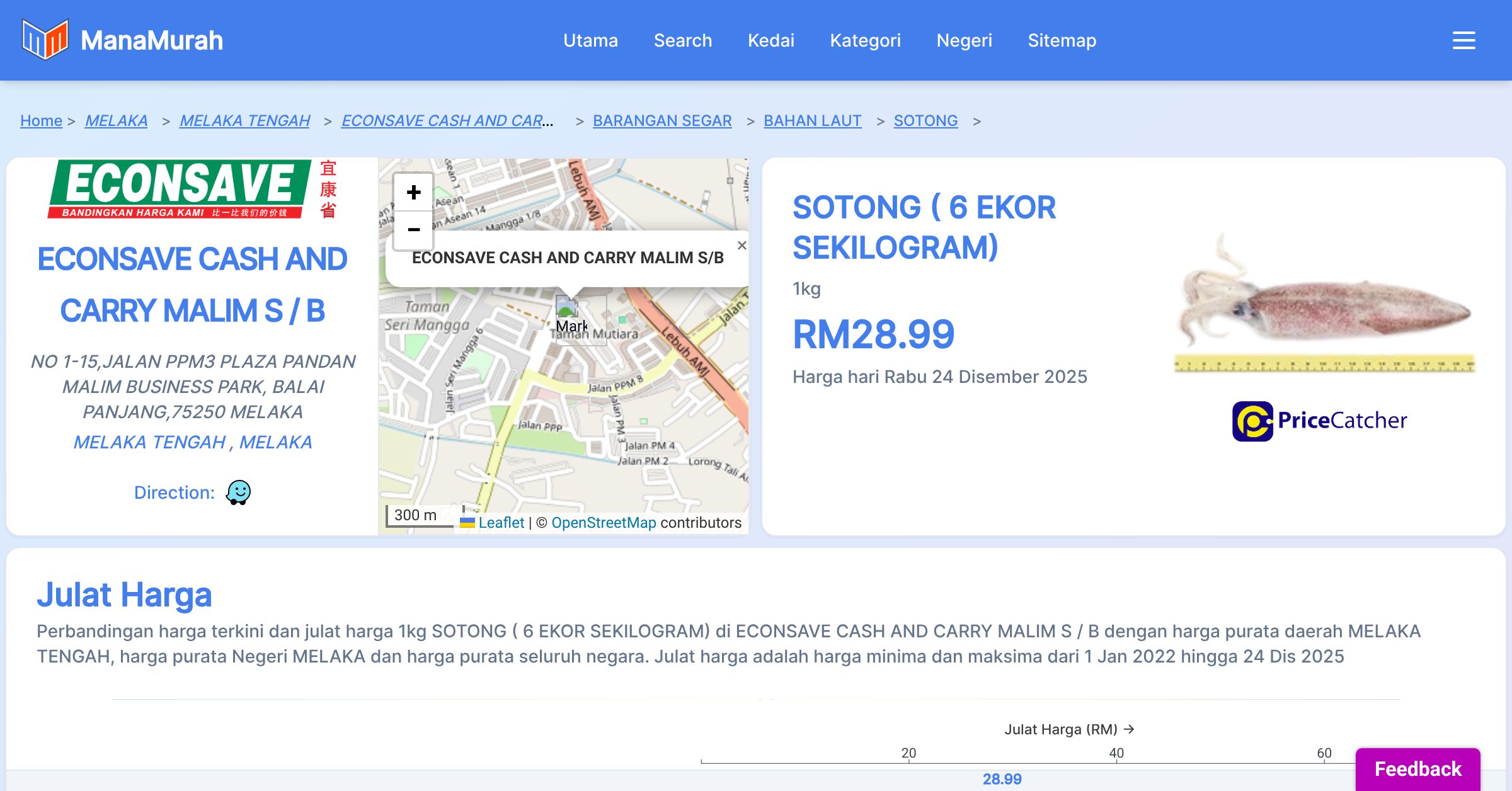This screenshot has height=791, width=1512.
Task: Click the 28.99 price range marker
Action: [1002, 779]
